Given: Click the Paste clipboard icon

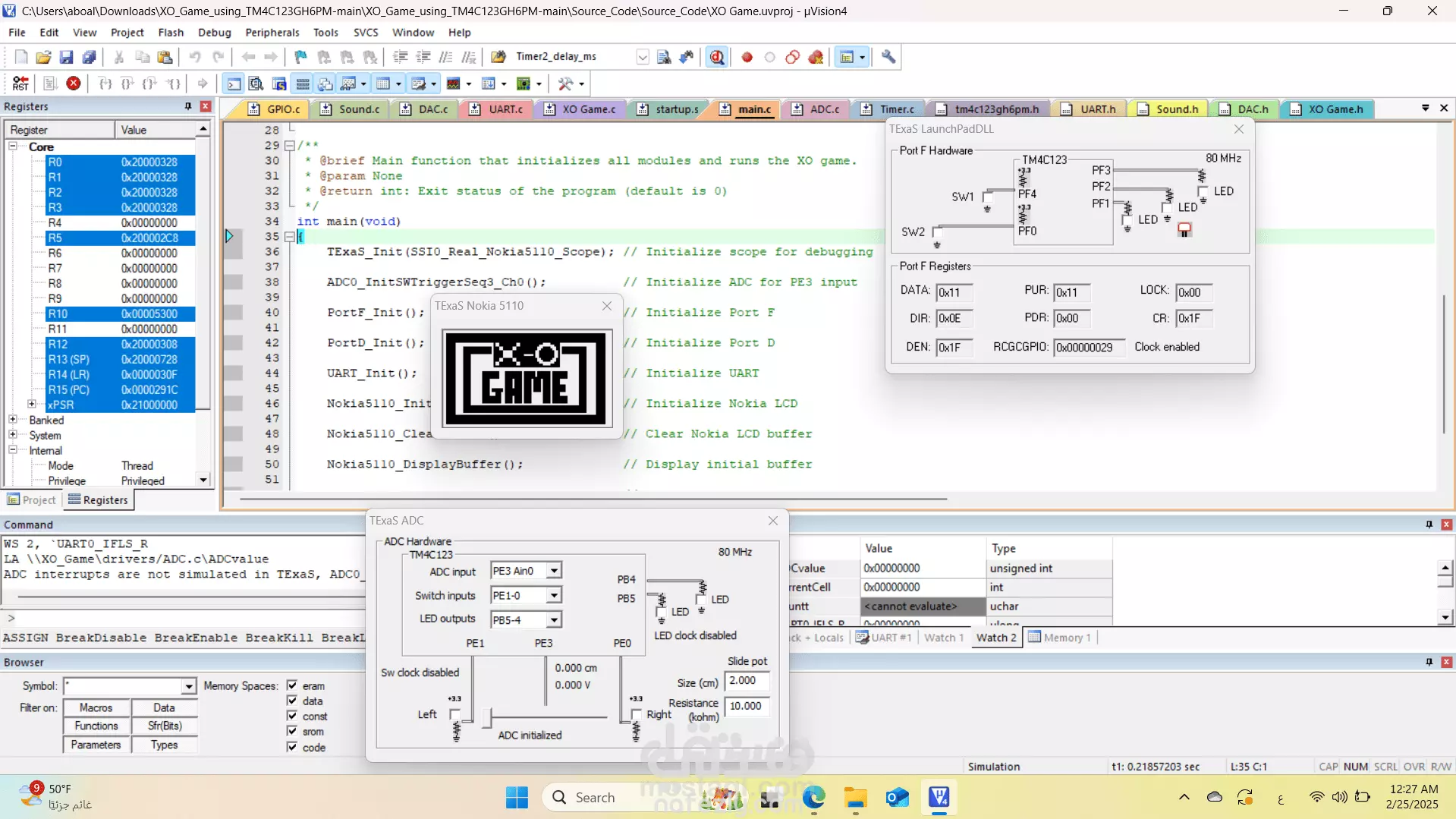Looking at the screenshot, I should [x=165, y=57].
